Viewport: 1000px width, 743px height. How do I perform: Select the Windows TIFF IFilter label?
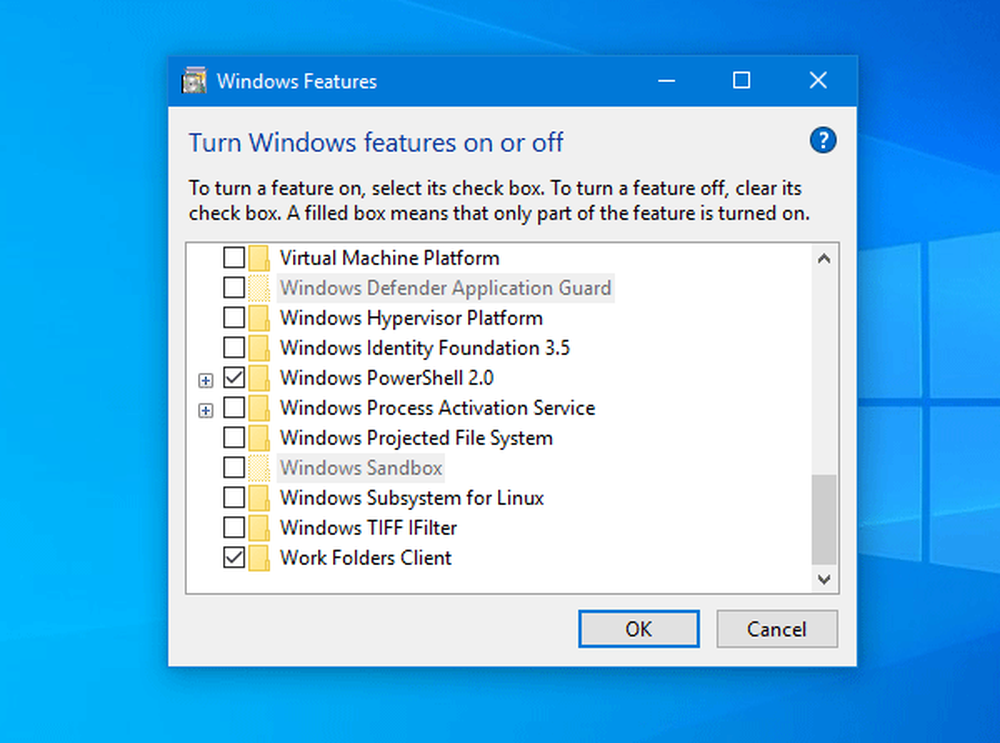coord(369,527)
